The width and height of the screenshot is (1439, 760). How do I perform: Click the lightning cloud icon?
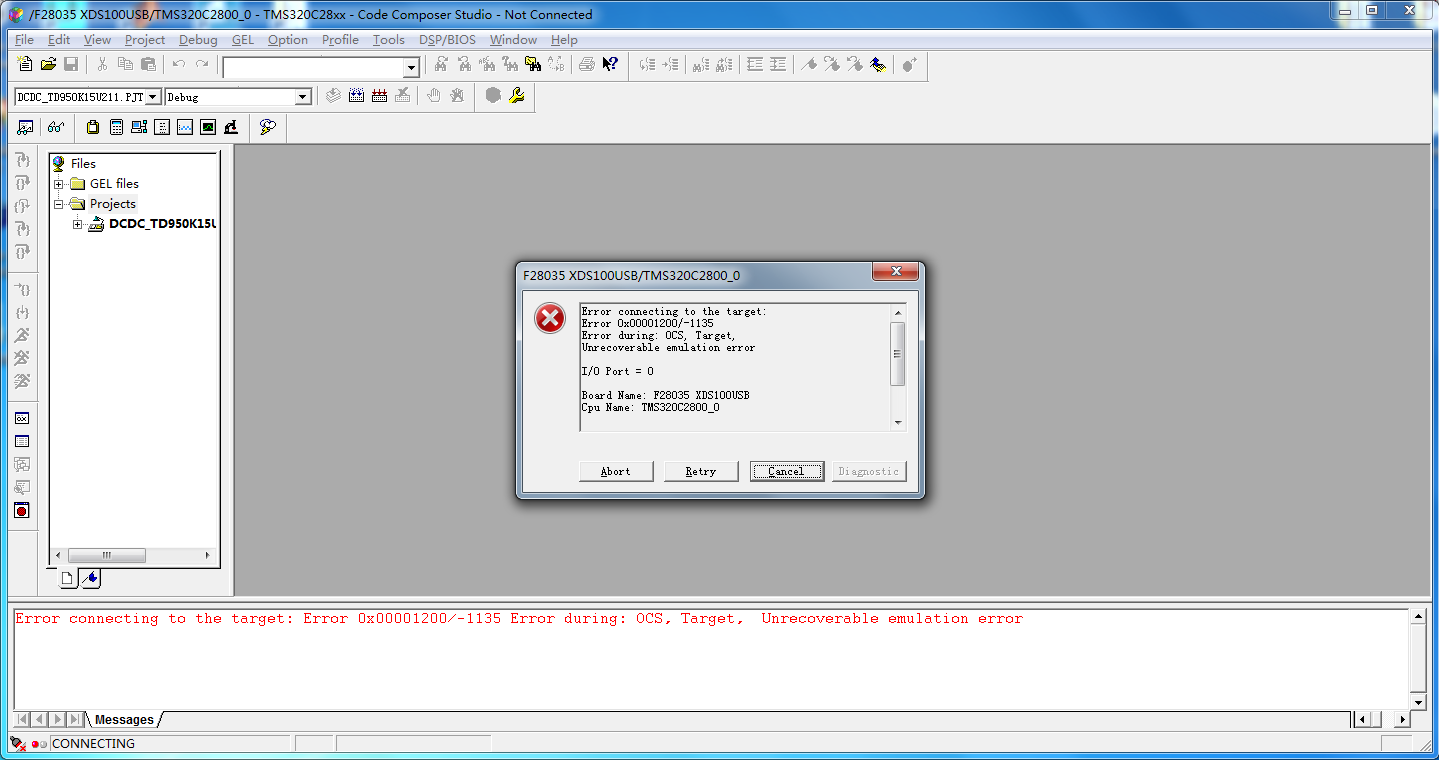[267, 127]
